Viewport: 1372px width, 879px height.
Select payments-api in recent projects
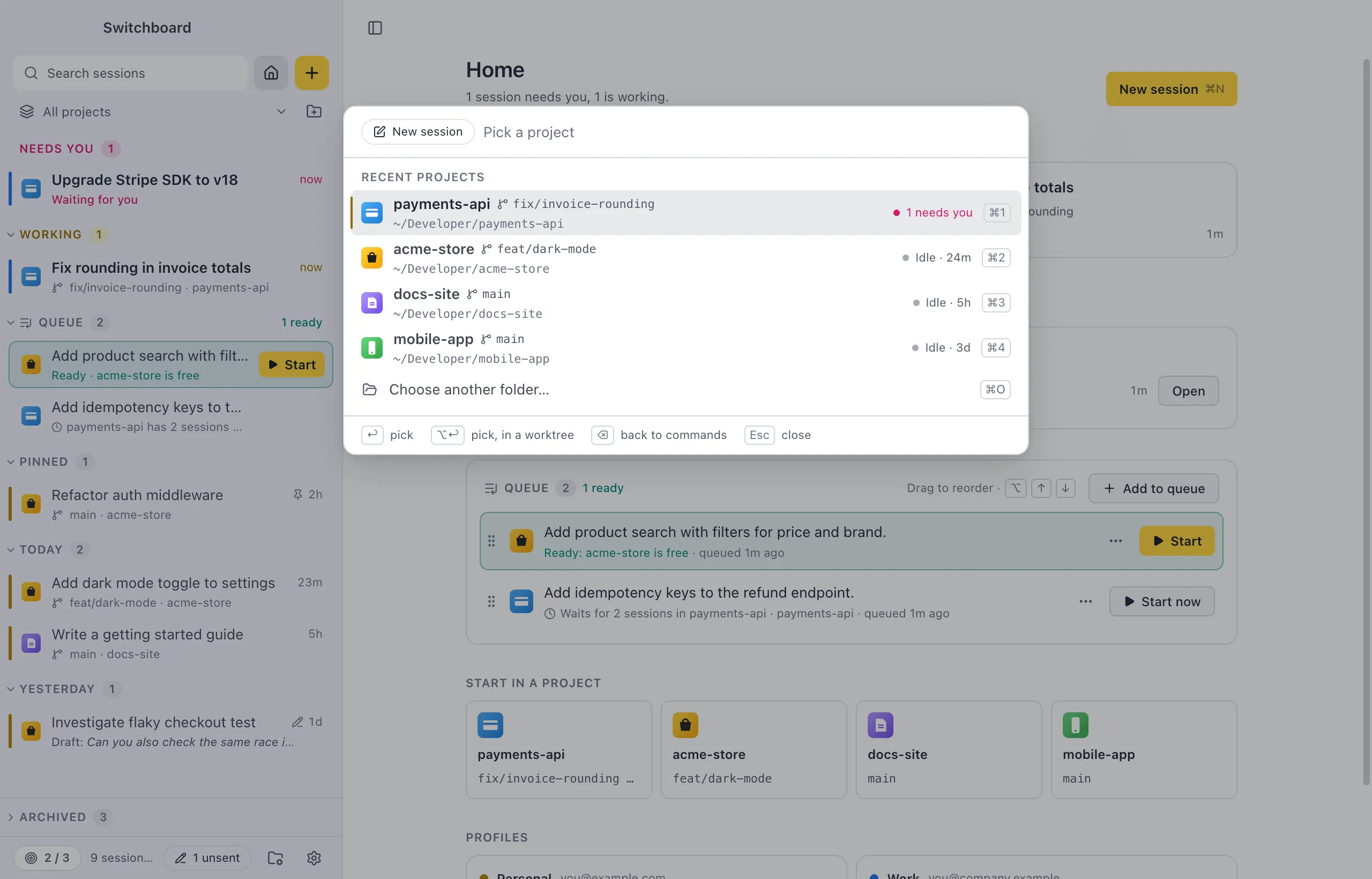(685, 213)
